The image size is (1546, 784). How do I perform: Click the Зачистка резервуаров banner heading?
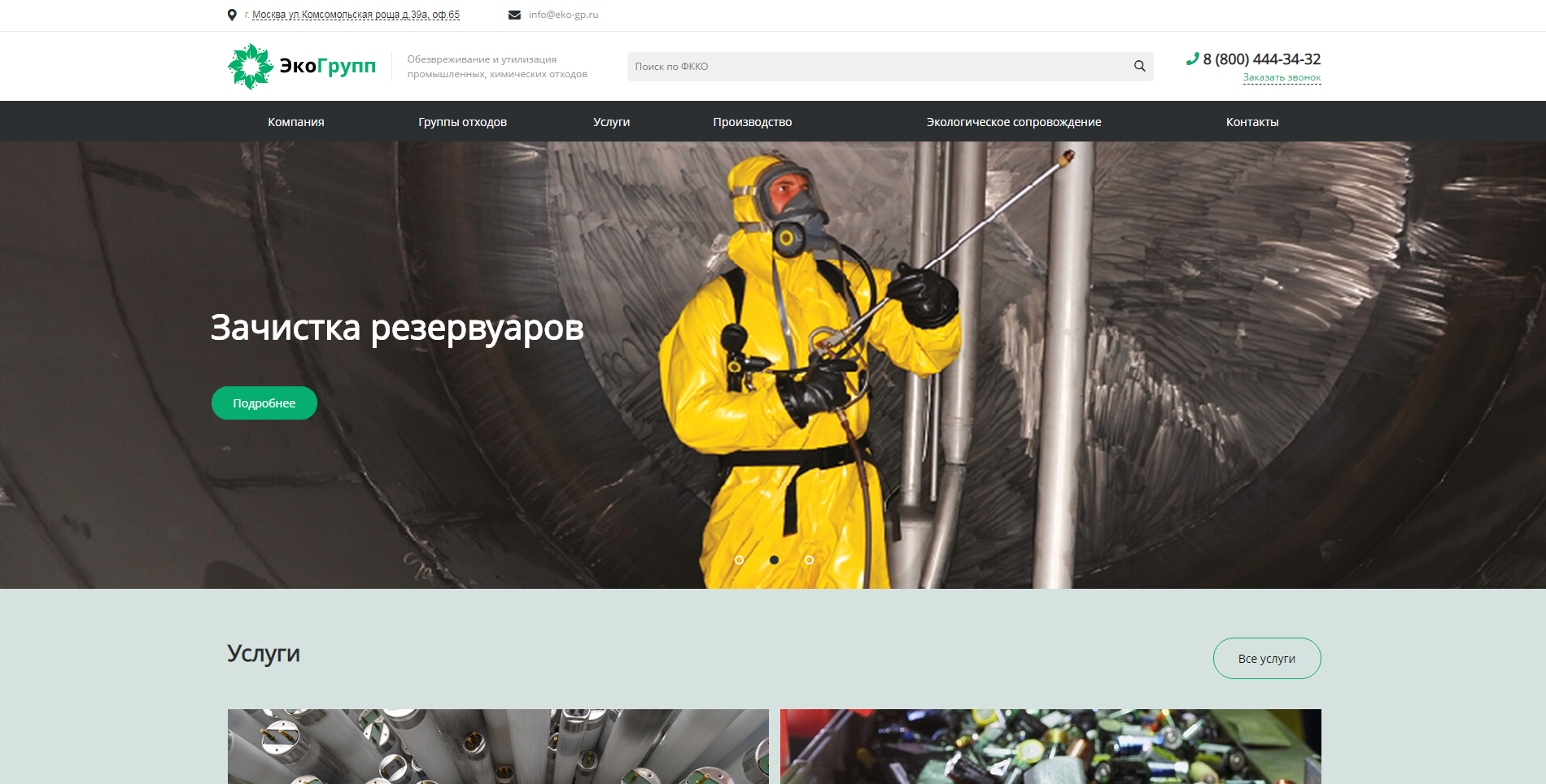pyautogui.click(x=397, y=328)
